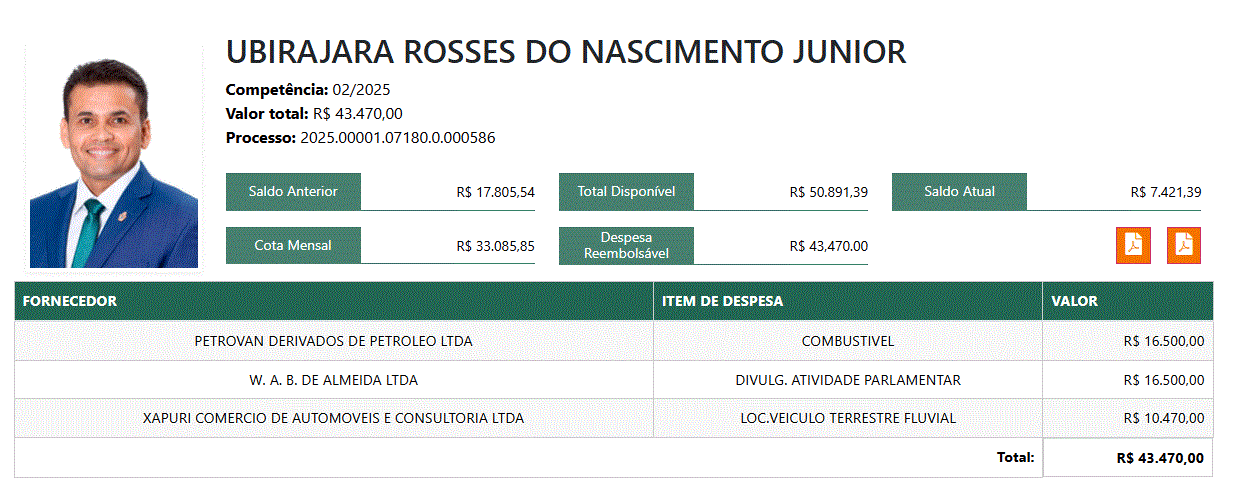Click the COMBUSTIVEL expense item cell
This screenshot has height=498, width=1245.
(847, 341)
